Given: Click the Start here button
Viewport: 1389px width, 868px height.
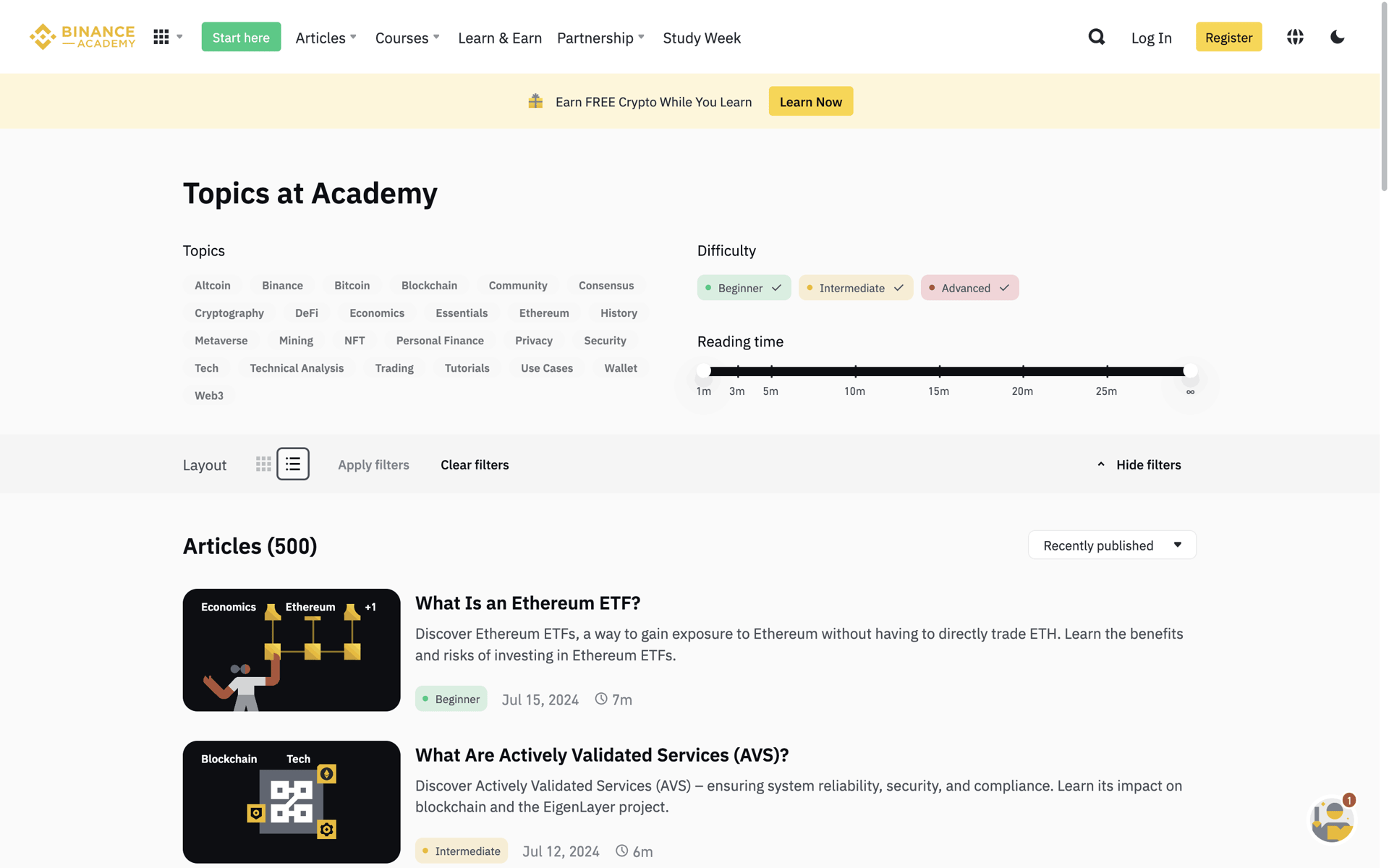Looking at the screenshot, I should 241,37.
